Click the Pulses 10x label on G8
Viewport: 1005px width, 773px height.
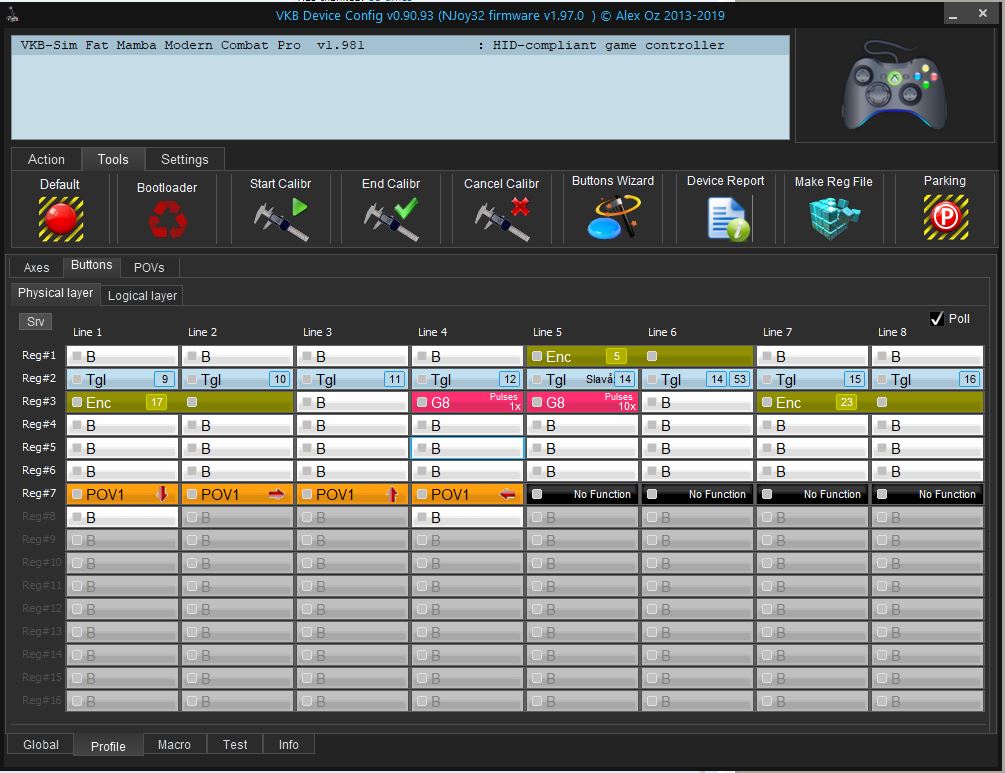pyautogui.click(x=619, y=401)
